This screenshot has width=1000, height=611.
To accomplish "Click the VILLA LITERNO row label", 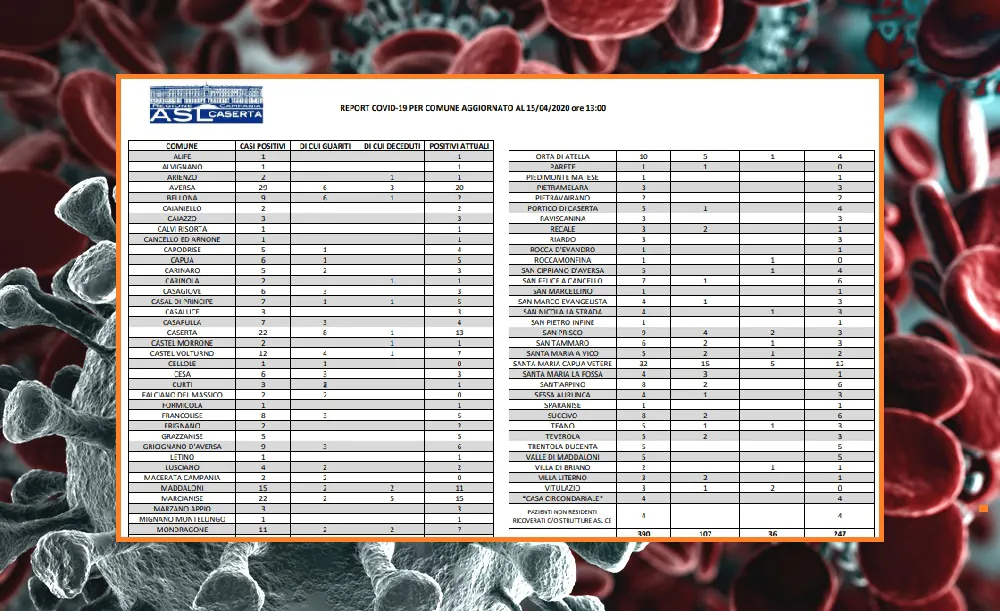I will (562, 478).
